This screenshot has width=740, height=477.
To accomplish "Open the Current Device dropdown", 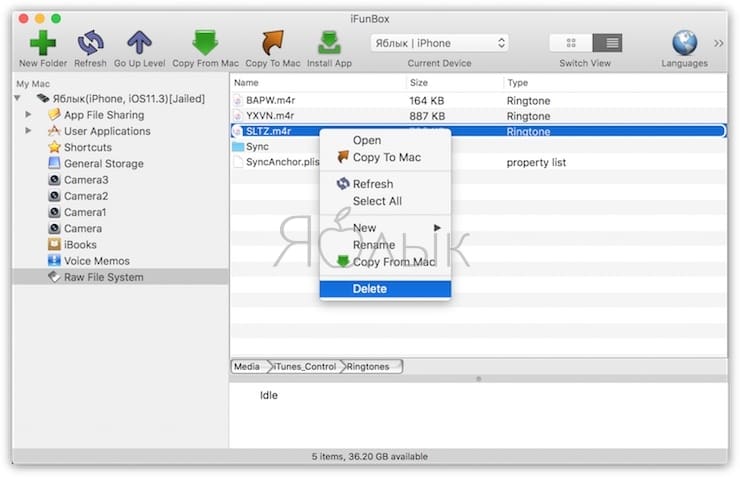I will (x=439, y=43).
